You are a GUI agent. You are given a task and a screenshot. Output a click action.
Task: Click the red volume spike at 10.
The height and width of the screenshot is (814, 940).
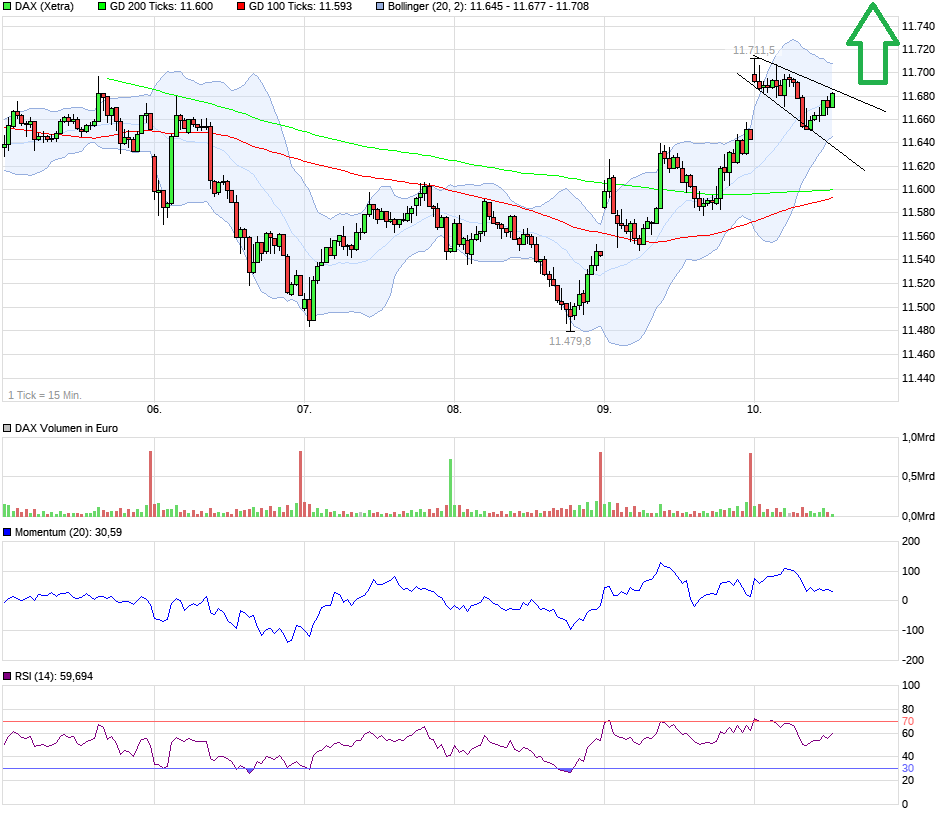(x=750, y=485)
